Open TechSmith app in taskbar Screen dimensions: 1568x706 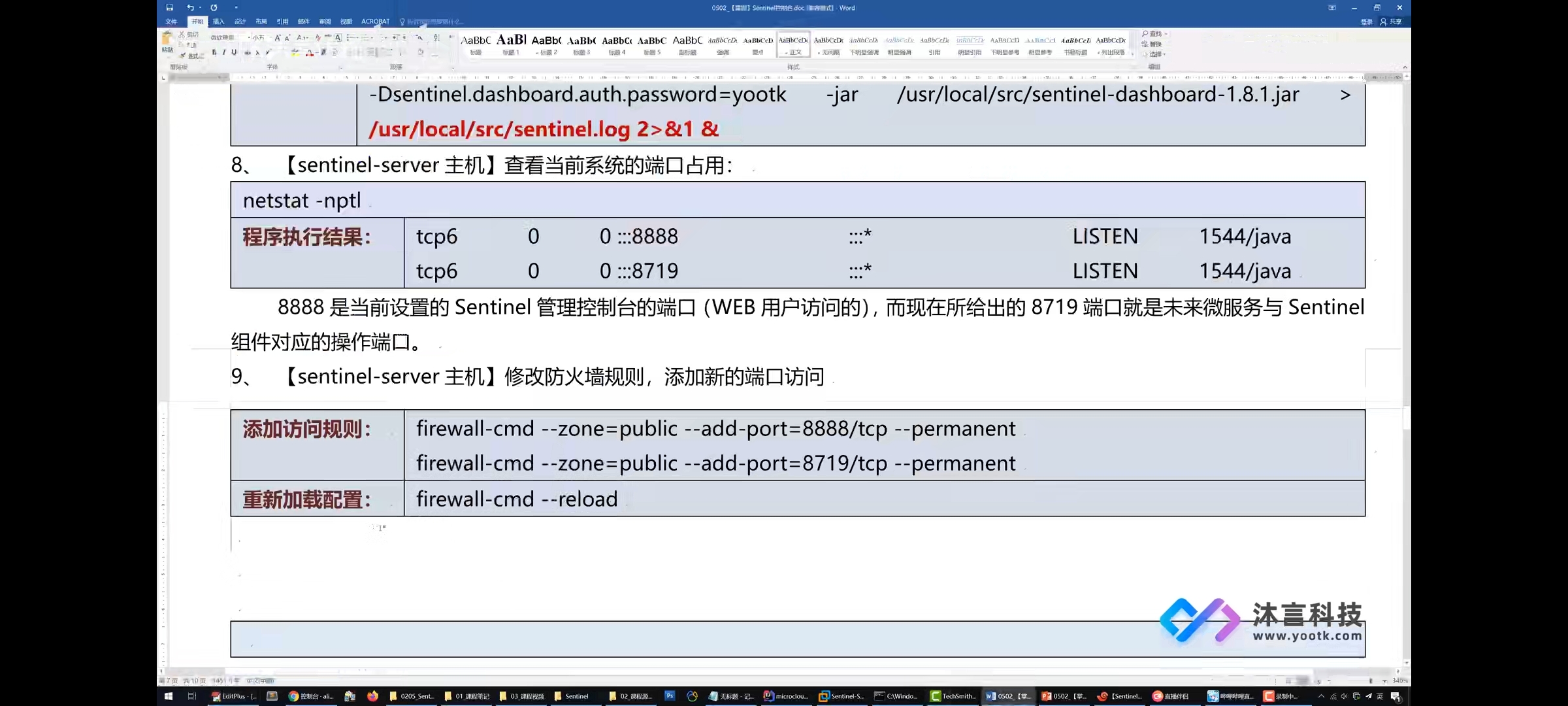(953, 696)
